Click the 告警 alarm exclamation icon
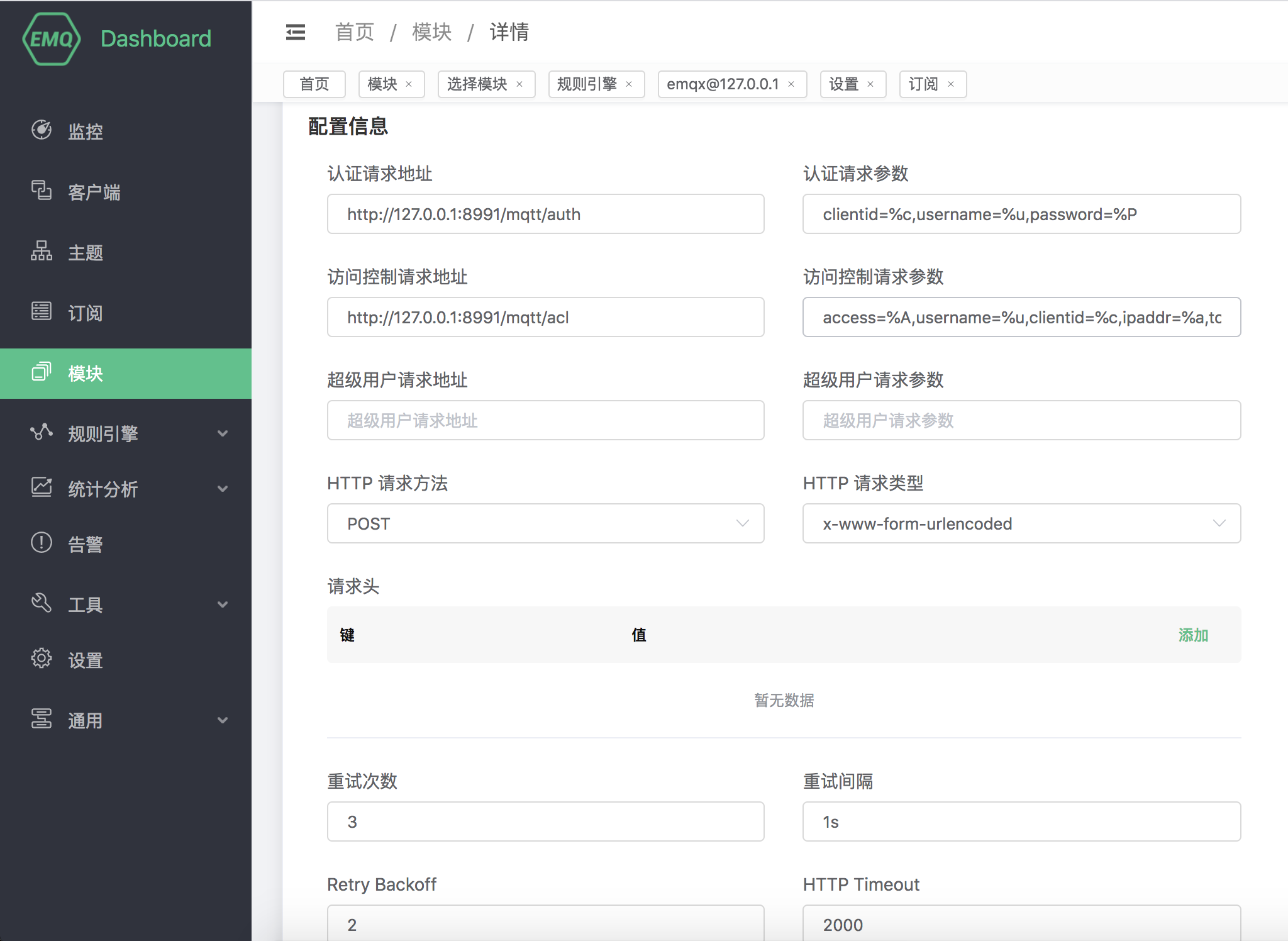Image resolution: width=1288 pixels, height=941 pixels. pyautogui.click(x=42, y=542)
